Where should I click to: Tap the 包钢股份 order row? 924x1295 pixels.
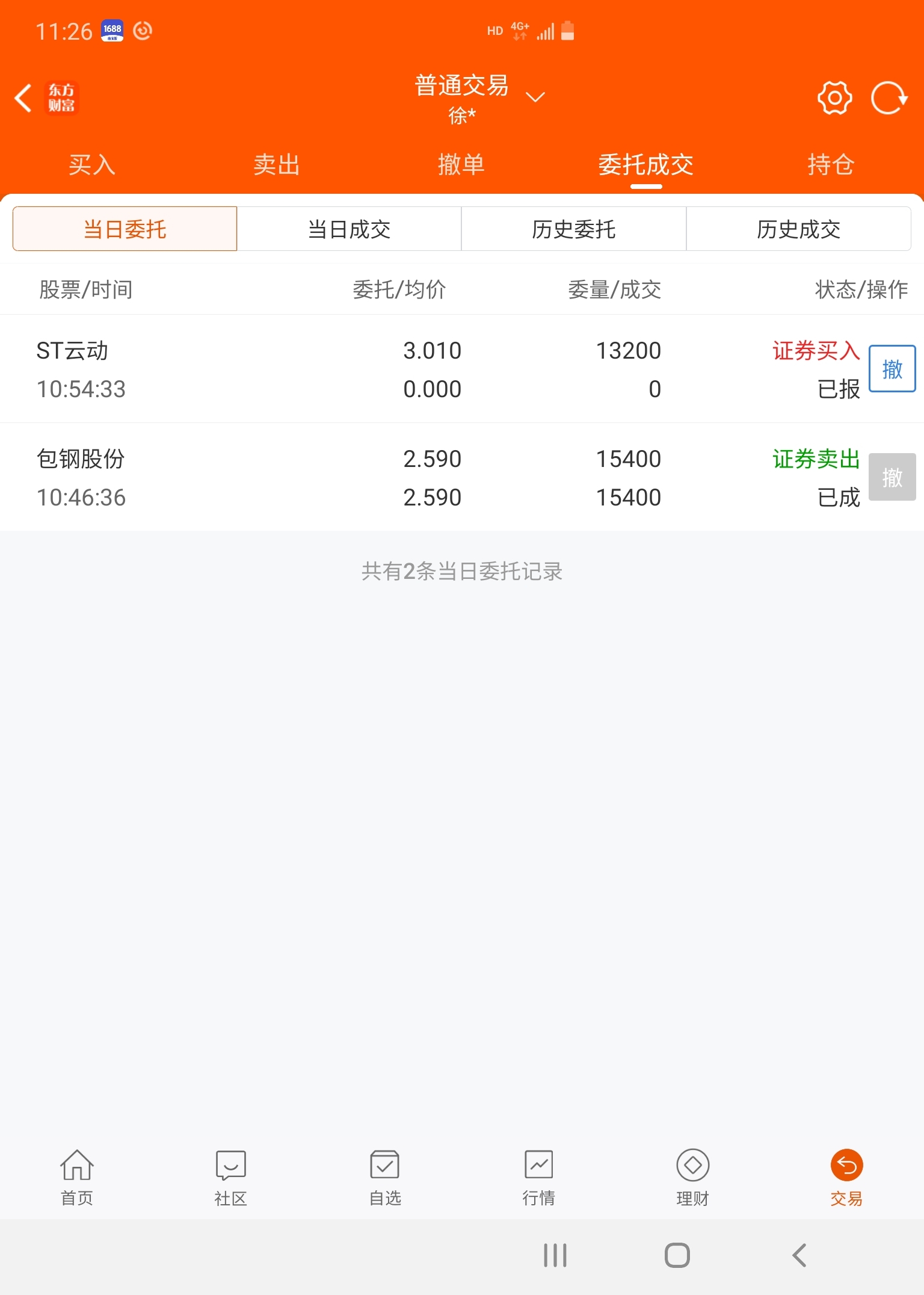tap(462, 477)
